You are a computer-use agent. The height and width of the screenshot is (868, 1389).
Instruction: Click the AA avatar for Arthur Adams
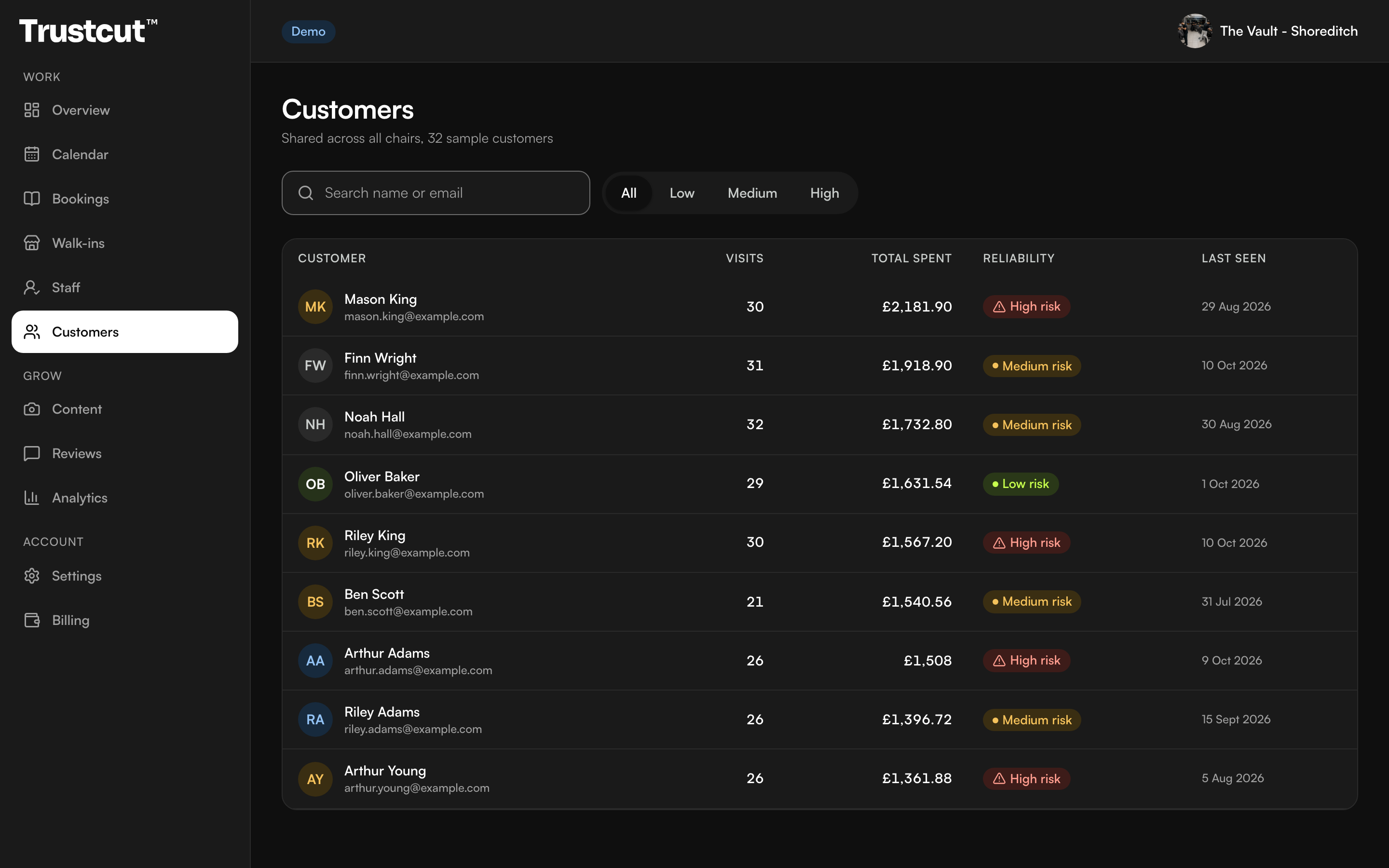click(x=315, y=661)
